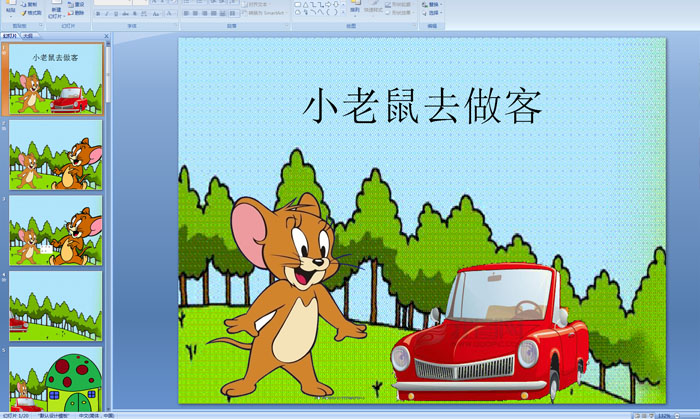Open the Font Color dropdown
The height and width of the screenshot is (419, 700).
coord(170,14)
